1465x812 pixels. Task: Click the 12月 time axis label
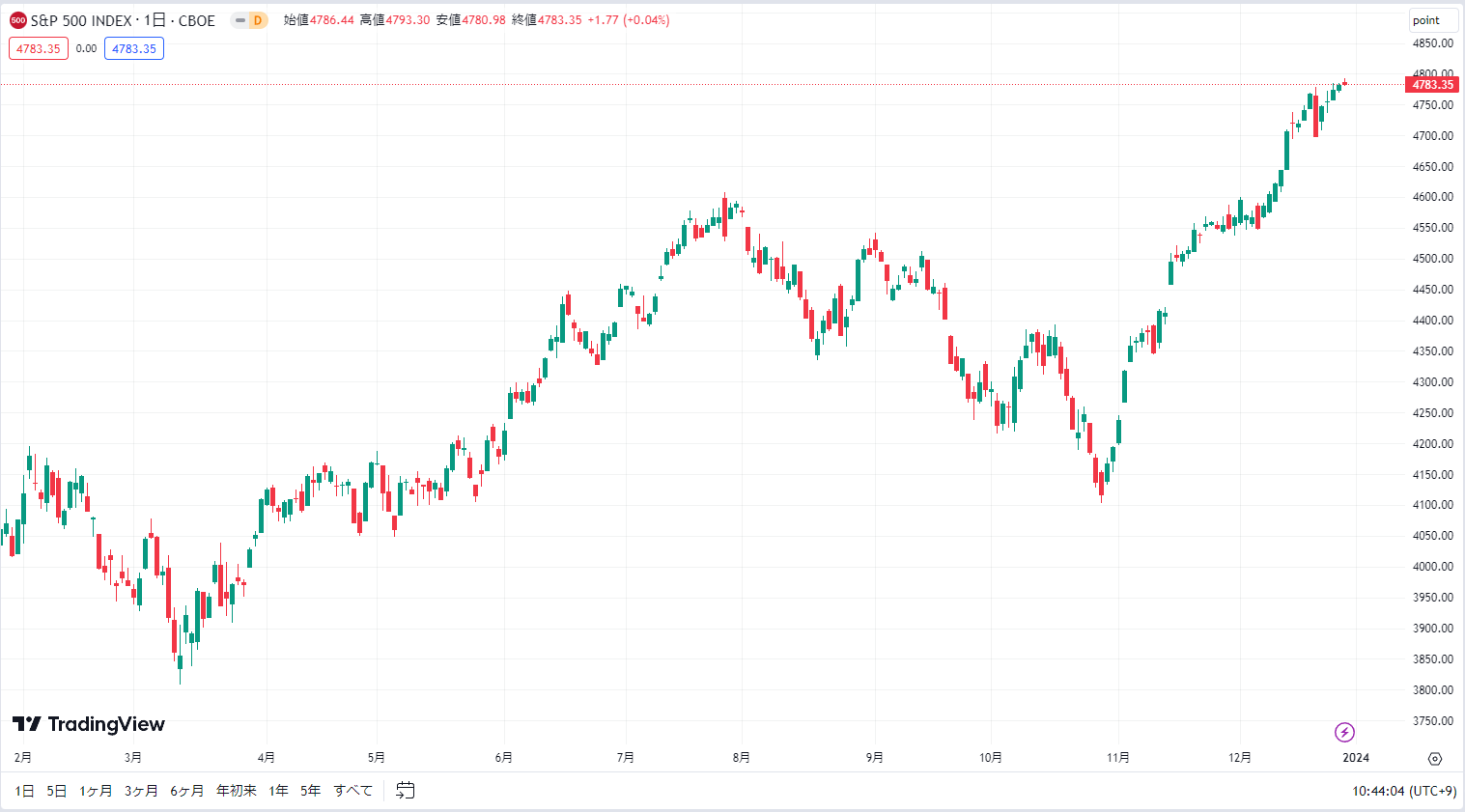pos(1240,758)
